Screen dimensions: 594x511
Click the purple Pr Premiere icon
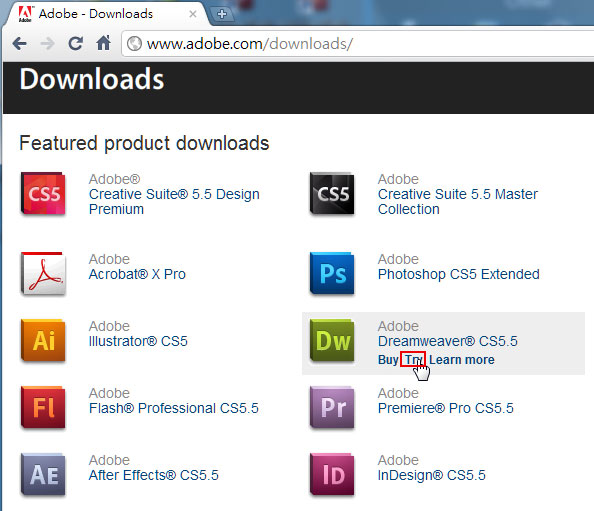(332, 408)
